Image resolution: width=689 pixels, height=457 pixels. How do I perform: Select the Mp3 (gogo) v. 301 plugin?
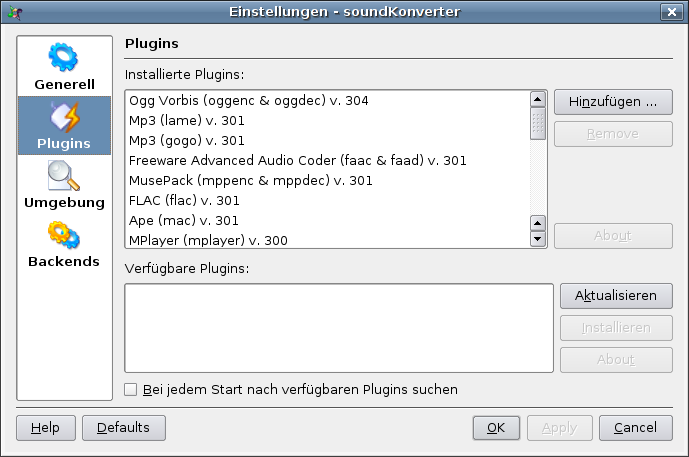tap(328, 141)
